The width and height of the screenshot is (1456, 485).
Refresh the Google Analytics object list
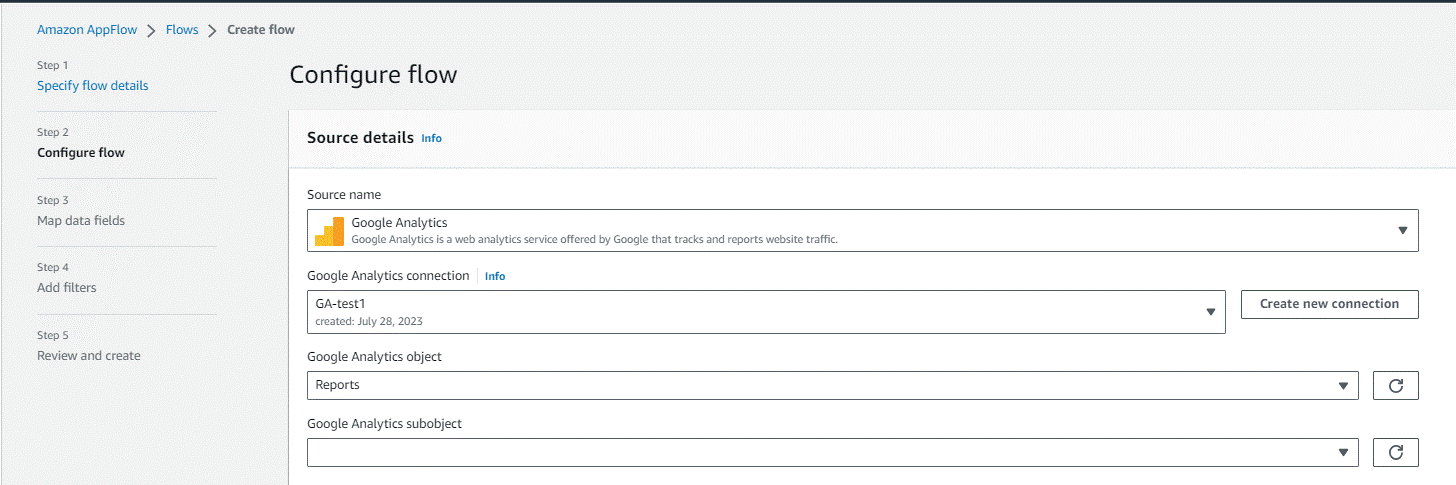tap(1396, 385)
